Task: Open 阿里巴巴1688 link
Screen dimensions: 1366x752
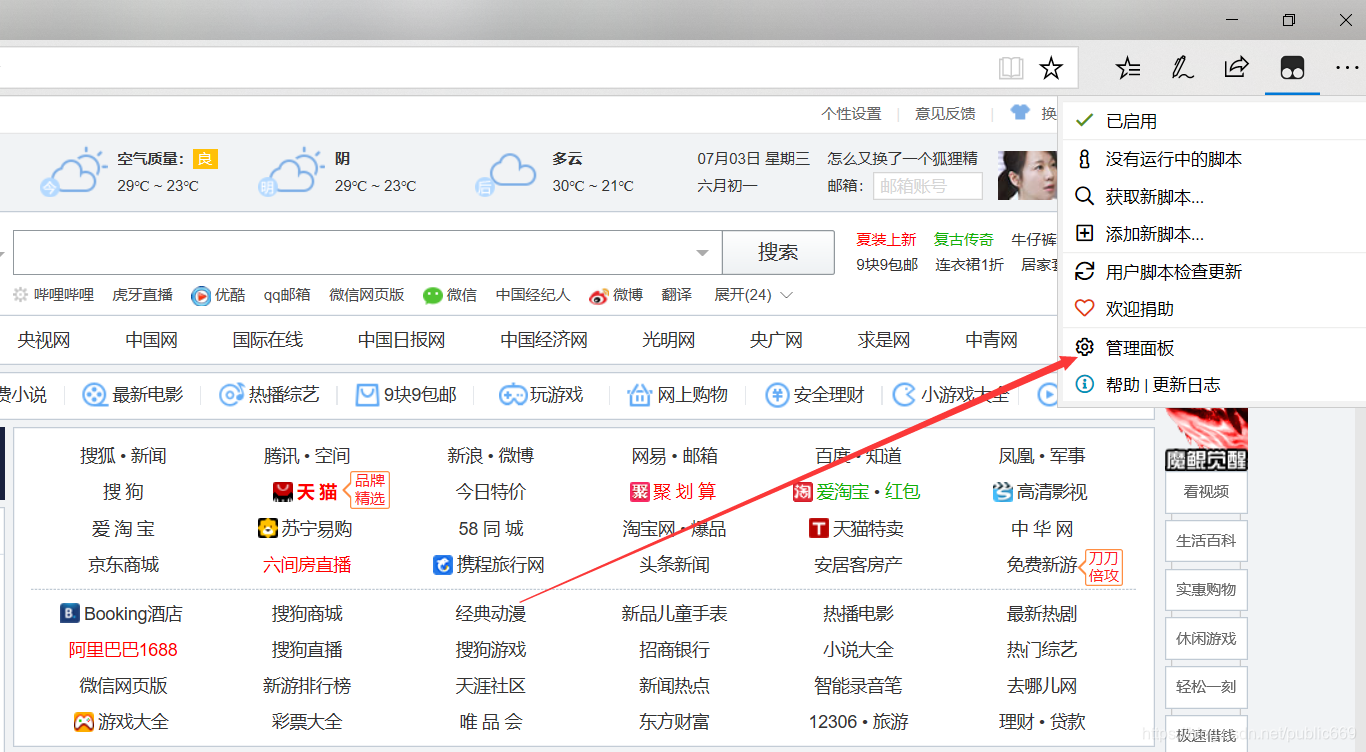Action: point(123,650)
